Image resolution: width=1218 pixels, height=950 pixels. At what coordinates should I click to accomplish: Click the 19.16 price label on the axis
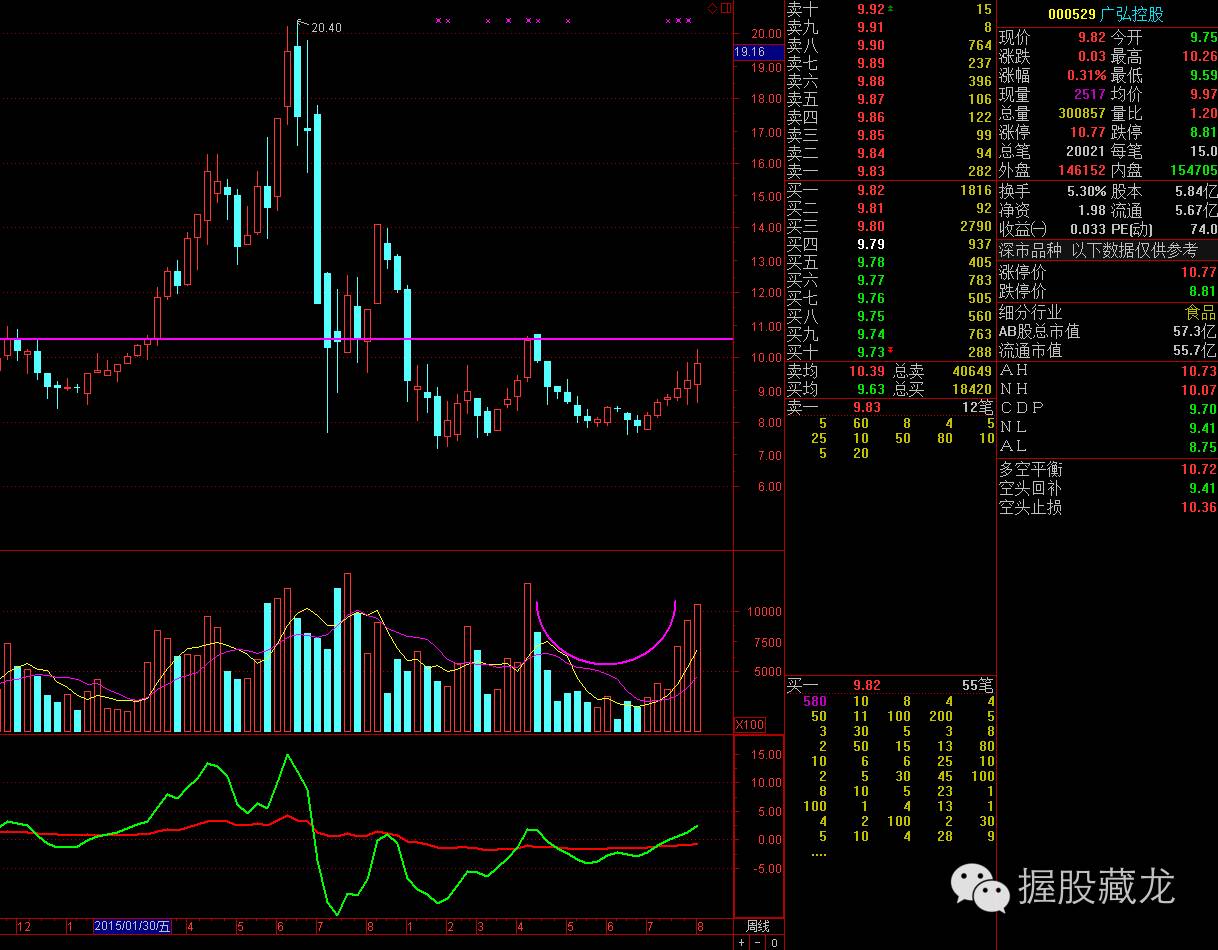749,52
